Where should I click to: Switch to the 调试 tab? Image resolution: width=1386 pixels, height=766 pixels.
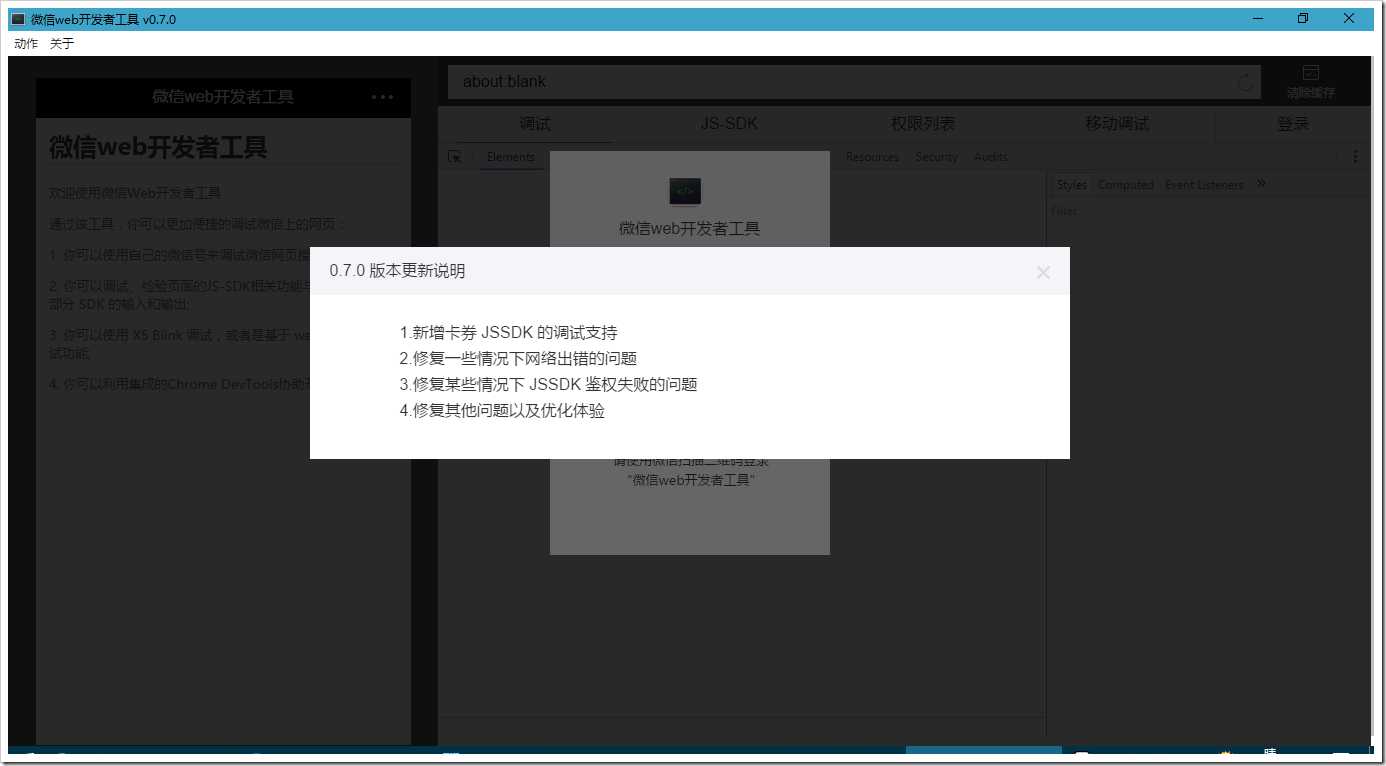coord(535,124)
